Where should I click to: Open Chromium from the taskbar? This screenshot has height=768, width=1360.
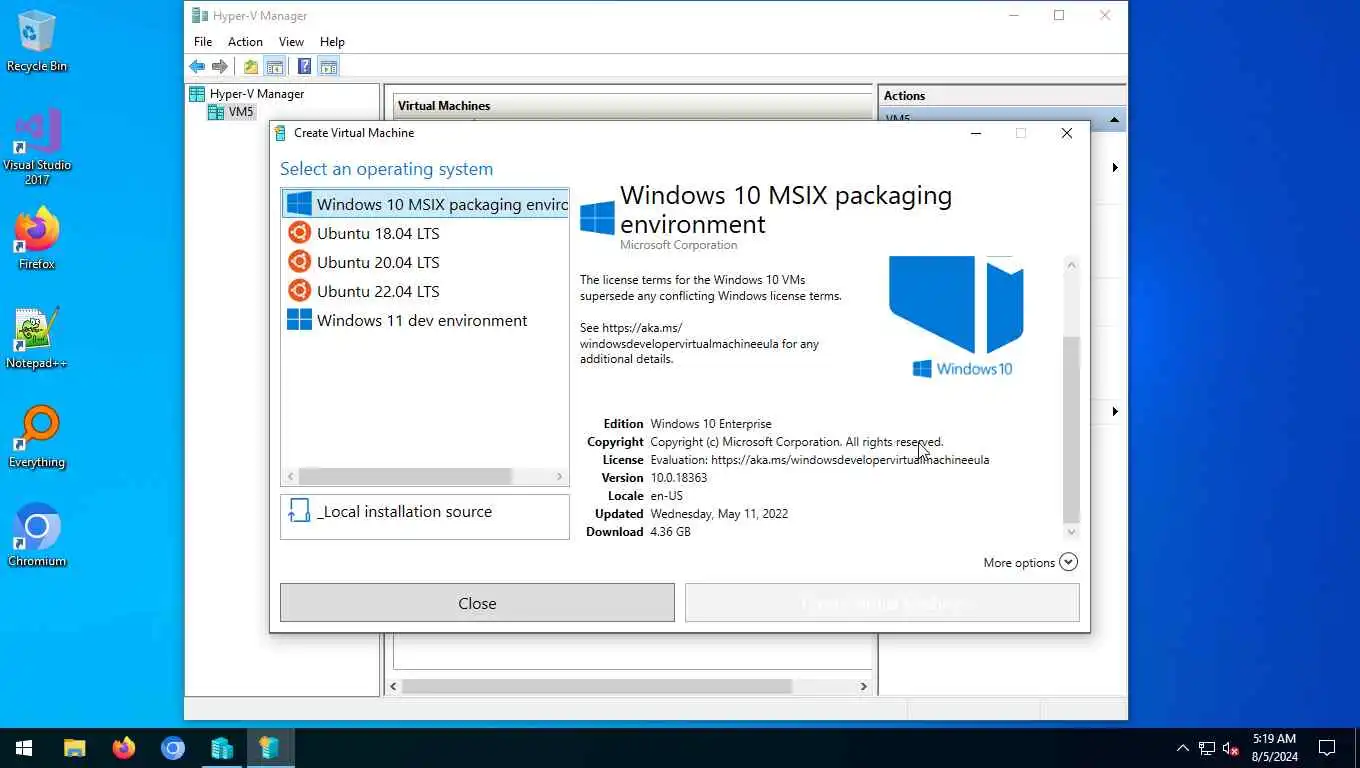pyautogui.click(x=173, y=748)
